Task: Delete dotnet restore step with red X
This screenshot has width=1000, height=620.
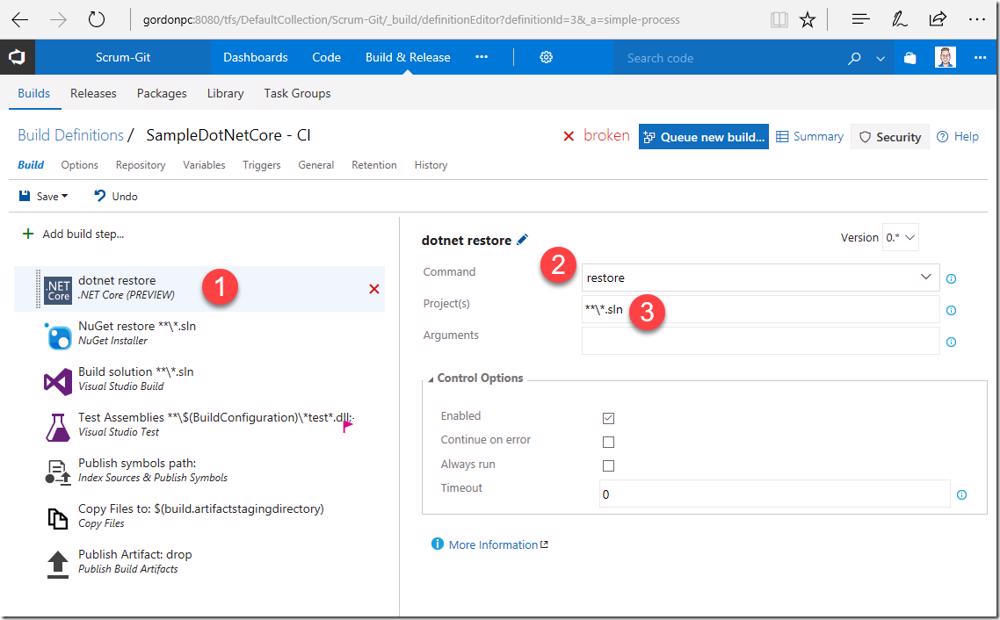Action: coord(374,289)
